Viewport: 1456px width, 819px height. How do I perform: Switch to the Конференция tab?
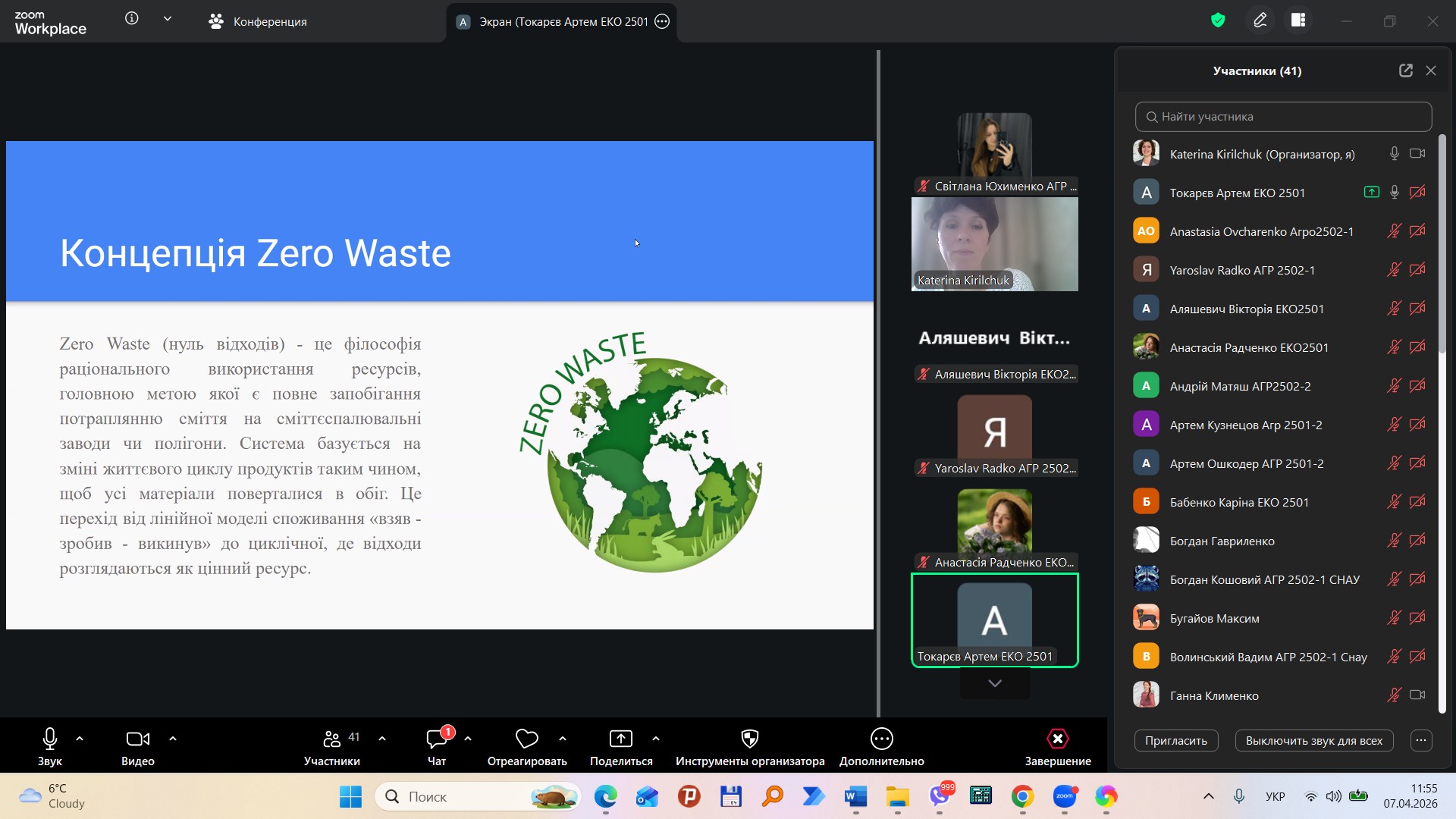tap(258, 21)
